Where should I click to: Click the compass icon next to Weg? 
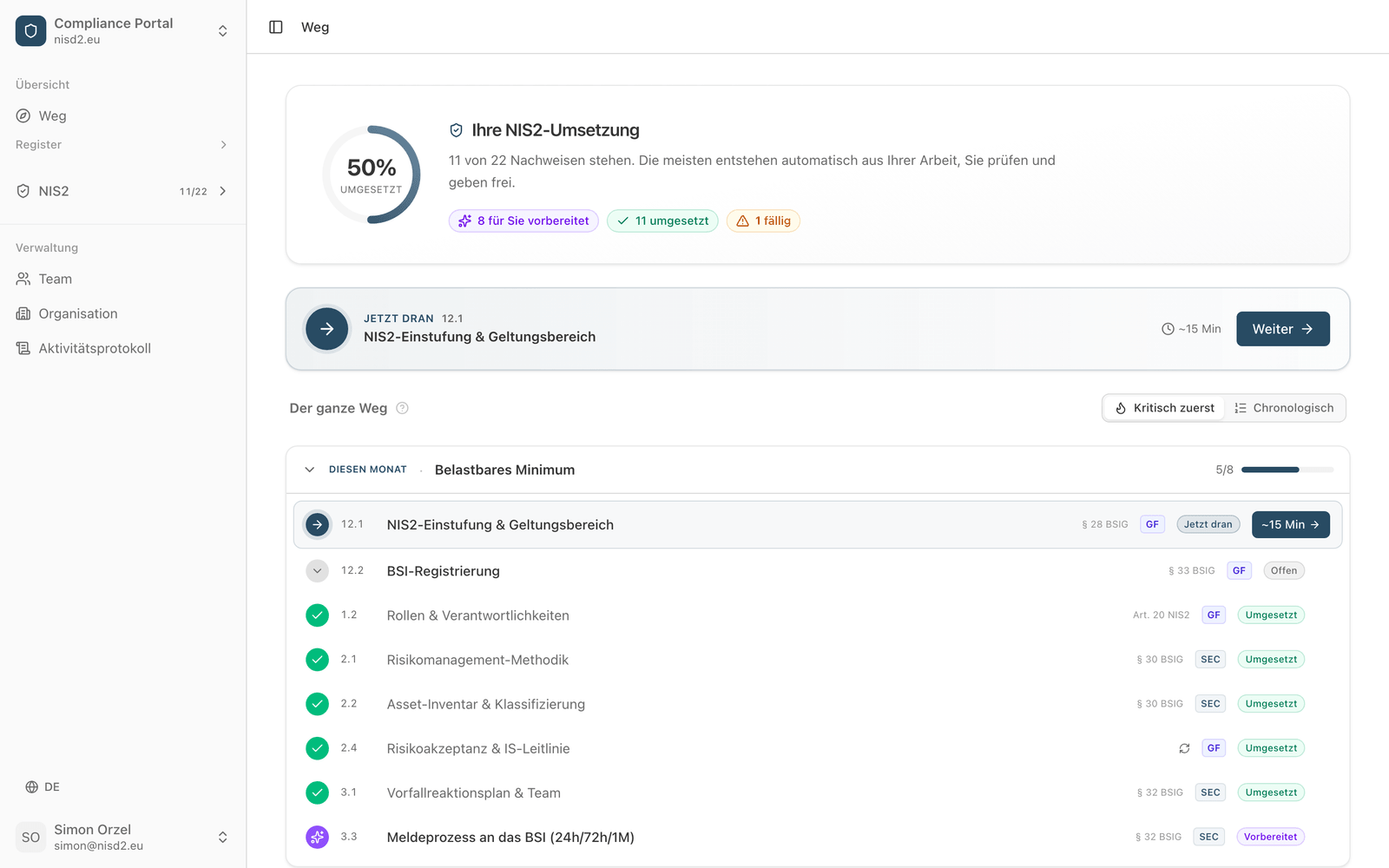(23, 115)
